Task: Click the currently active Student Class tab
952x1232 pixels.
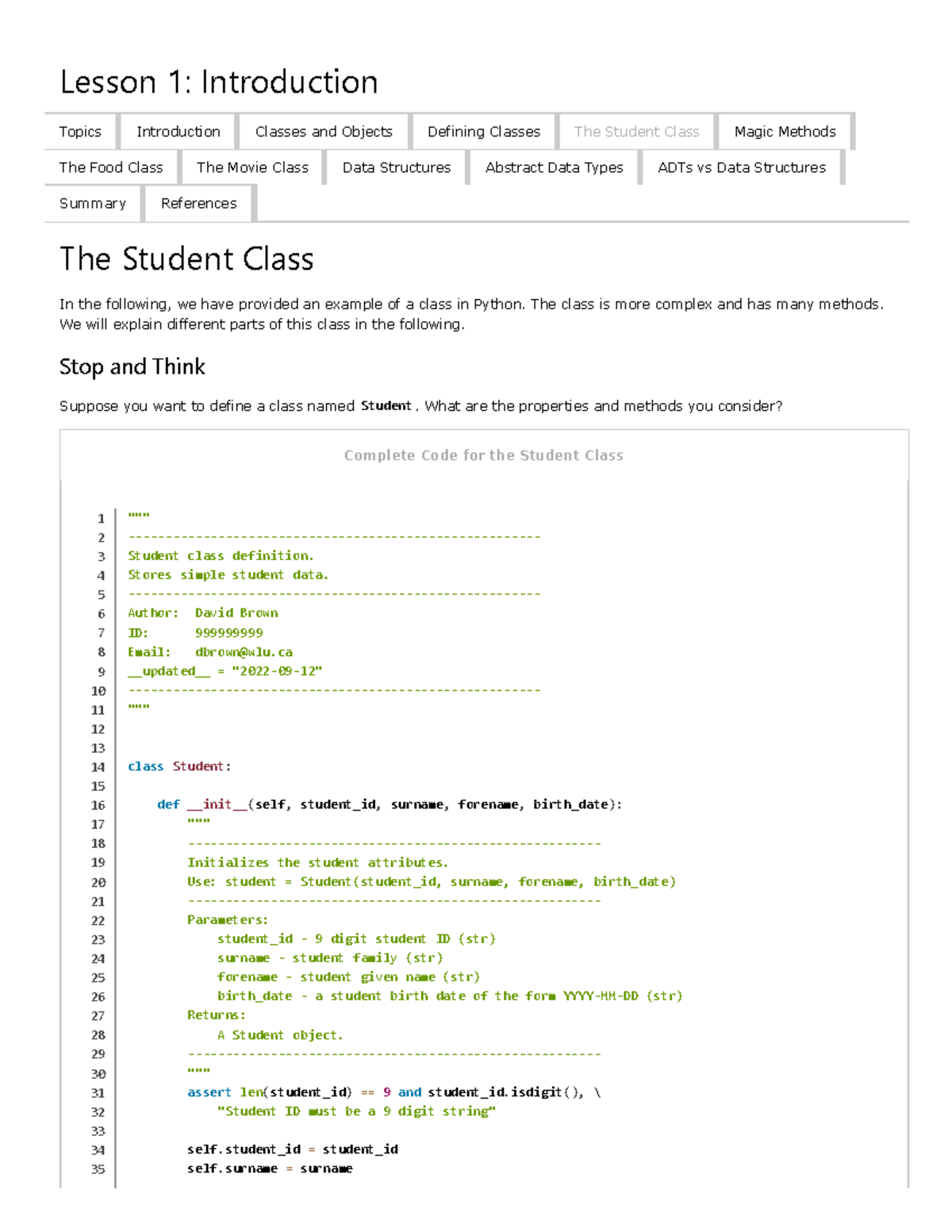Action: [x=638, y=132]
